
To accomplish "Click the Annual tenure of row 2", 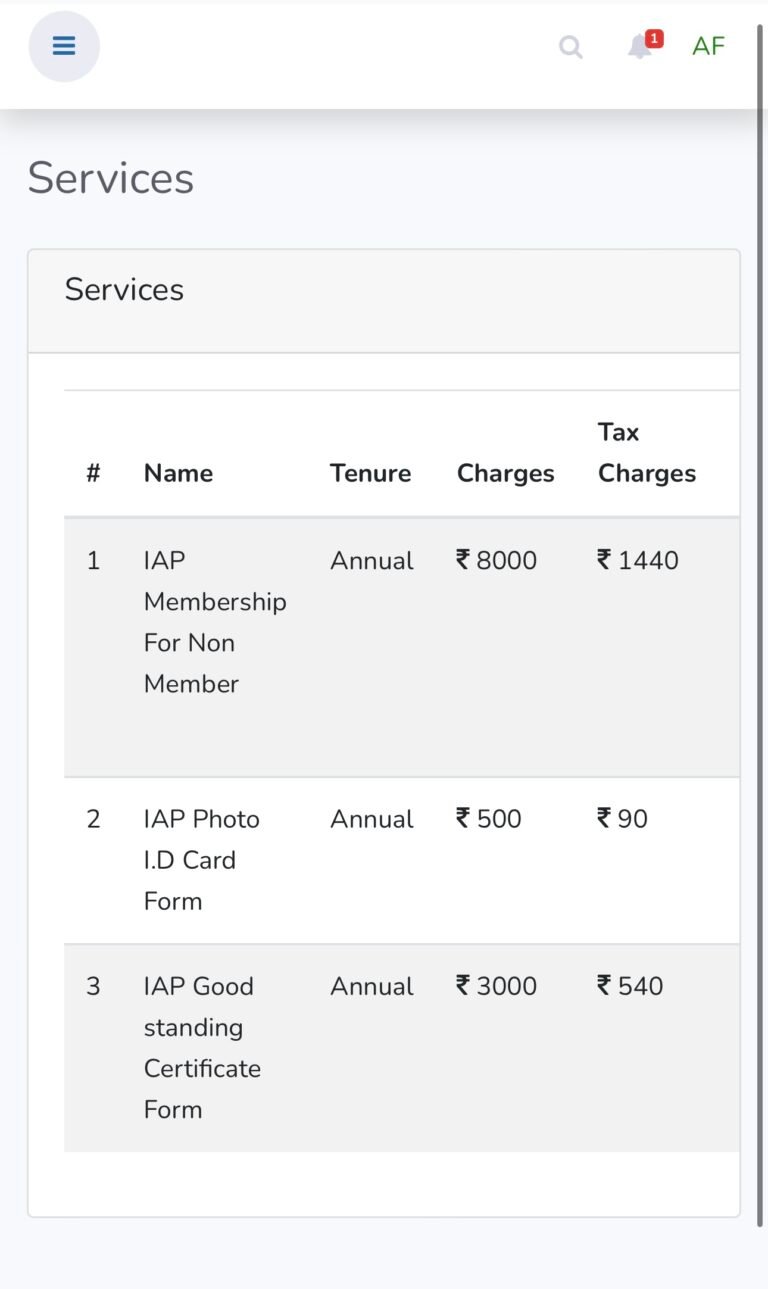I will [x=371, y=819].
